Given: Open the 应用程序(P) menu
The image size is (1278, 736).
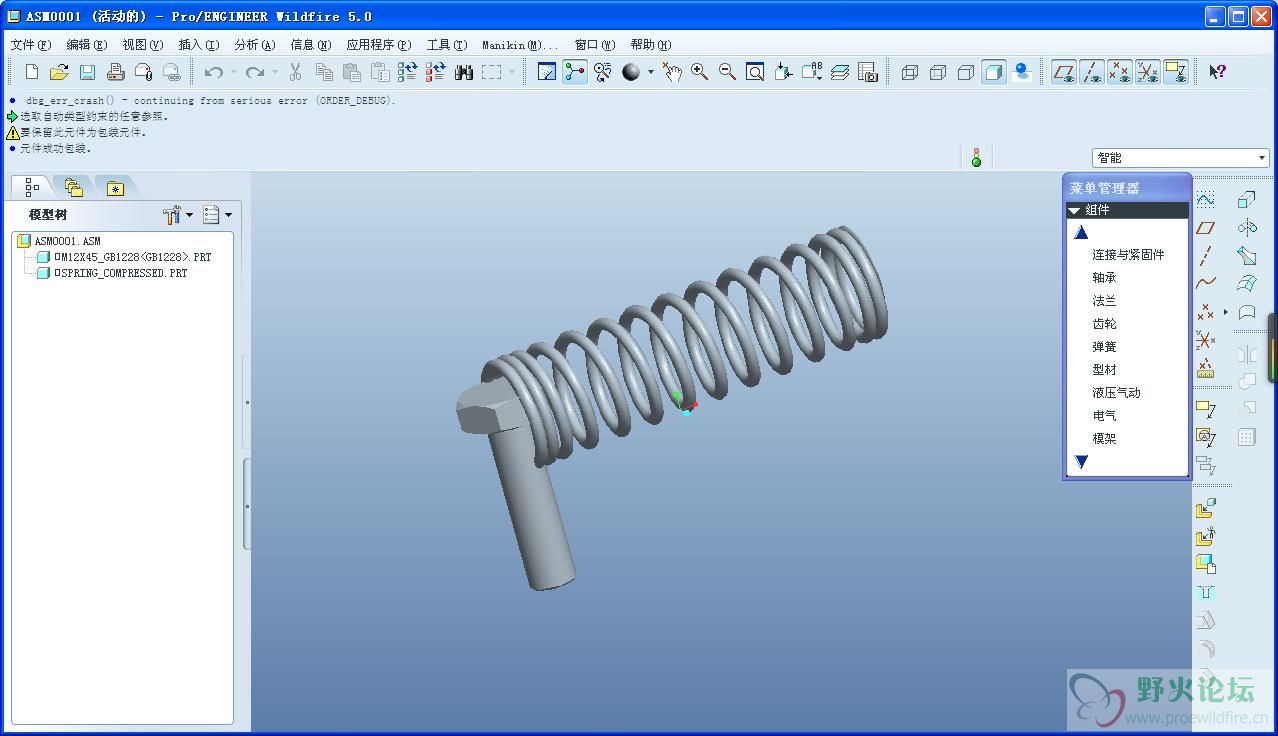Looking at the screenshot, I should 379,45.
